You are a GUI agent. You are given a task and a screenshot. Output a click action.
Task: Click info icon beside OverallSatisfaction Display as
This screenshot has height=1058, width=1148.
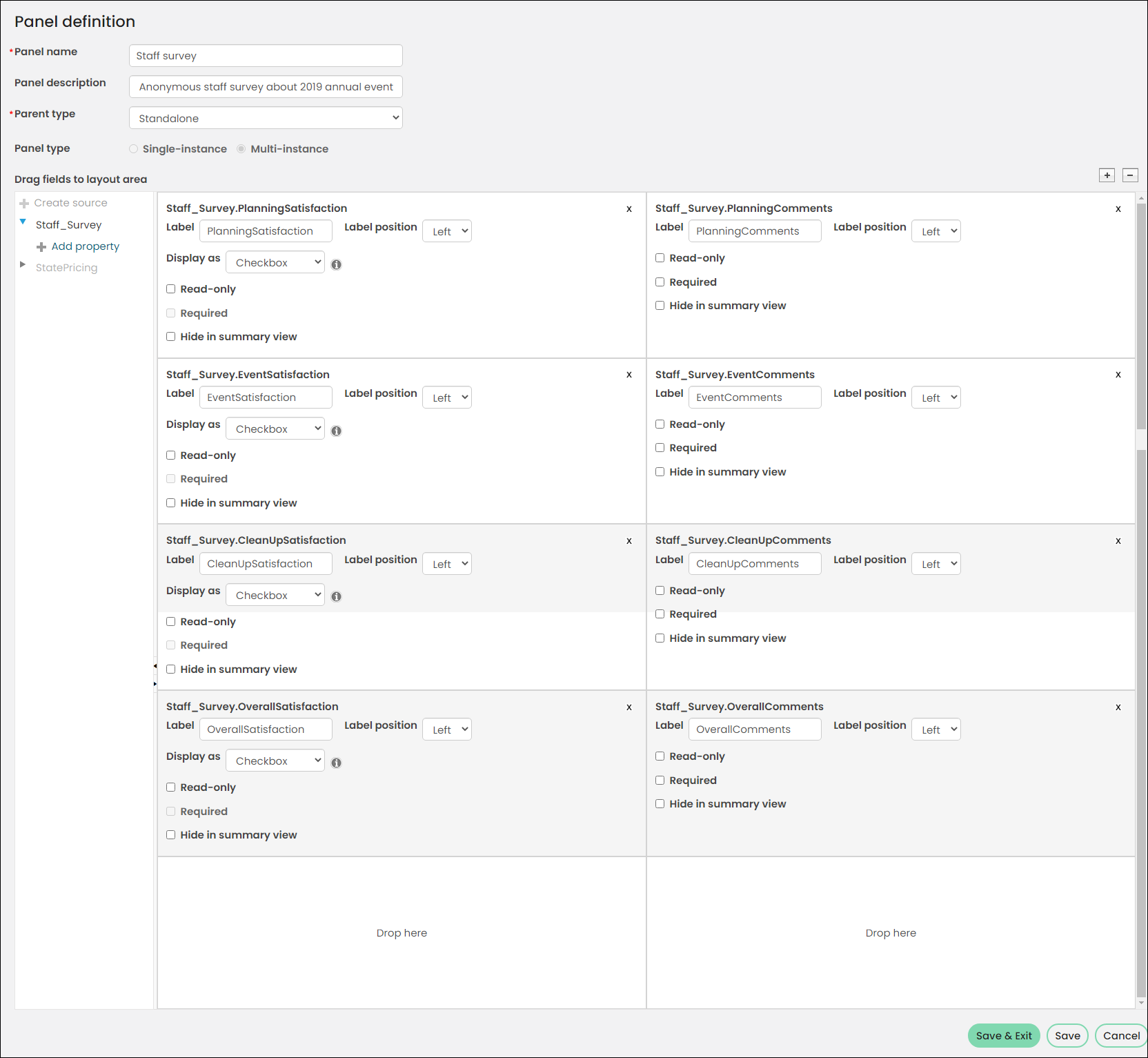click(x=336, y=763)
